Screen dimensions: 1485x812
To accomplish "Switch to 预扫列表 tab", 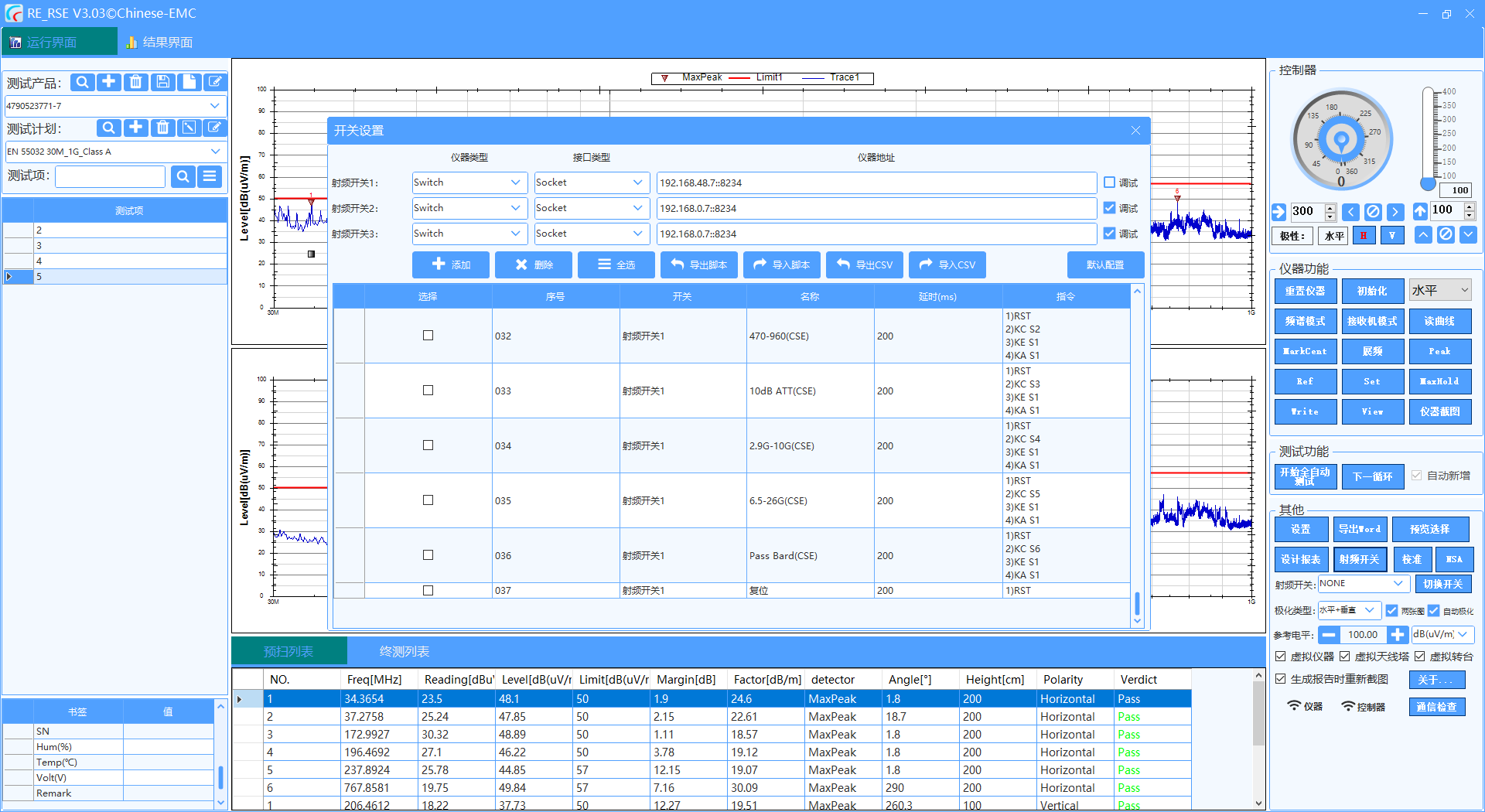I will point(288,652).
